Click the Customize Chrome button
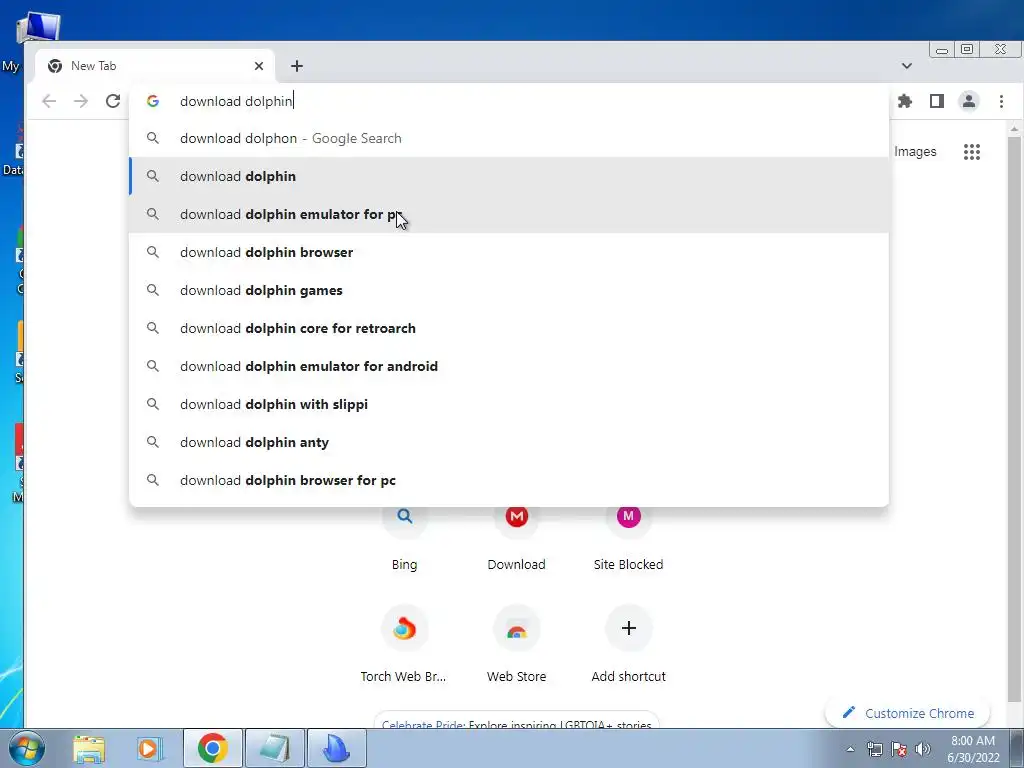 pyautogui.click(x=908, y=712)
